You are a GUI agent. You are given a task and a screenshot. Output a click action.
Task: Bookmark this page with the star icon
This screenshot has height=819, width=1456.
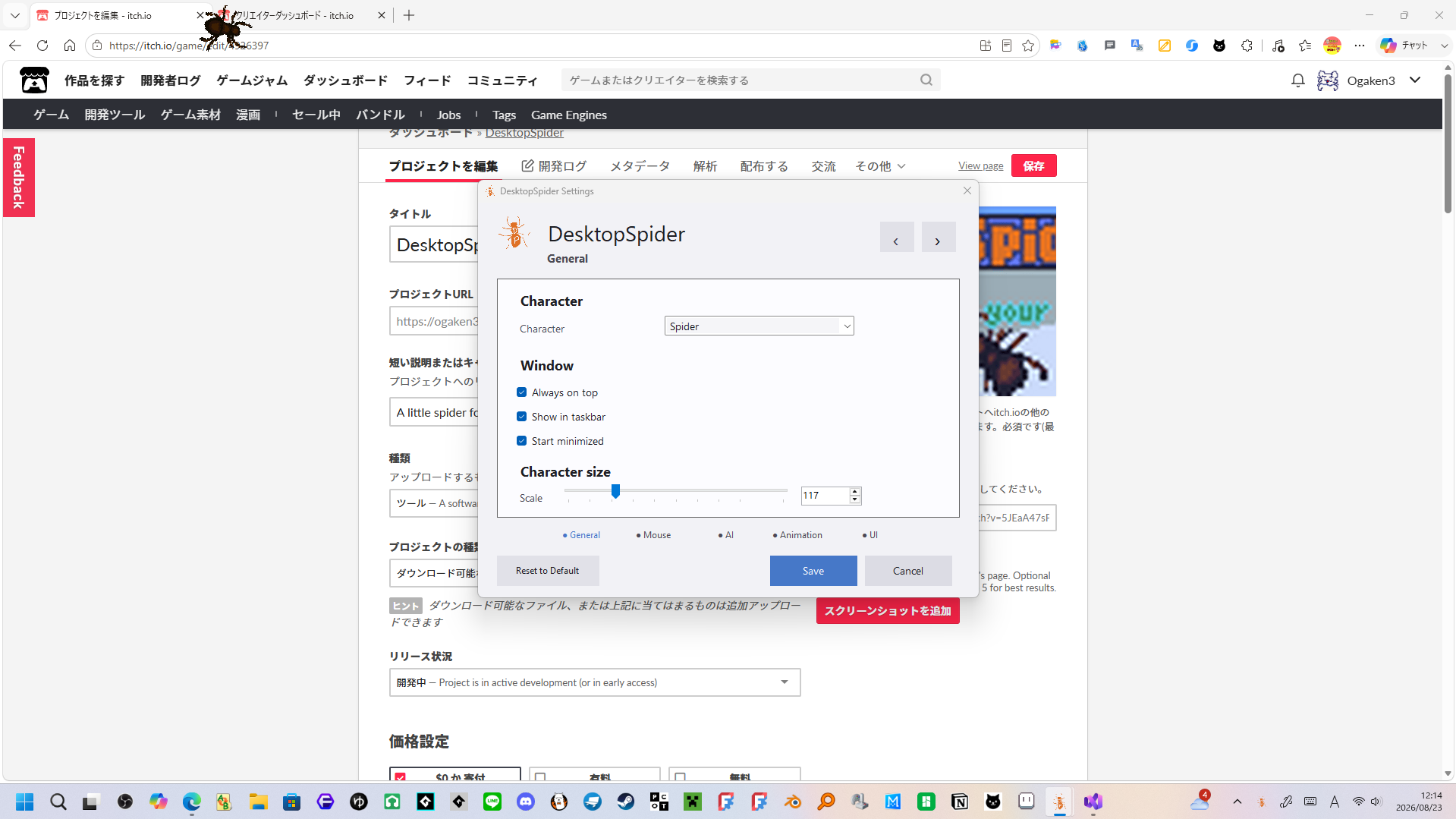pyautogui.click(x=1028, y=46)
